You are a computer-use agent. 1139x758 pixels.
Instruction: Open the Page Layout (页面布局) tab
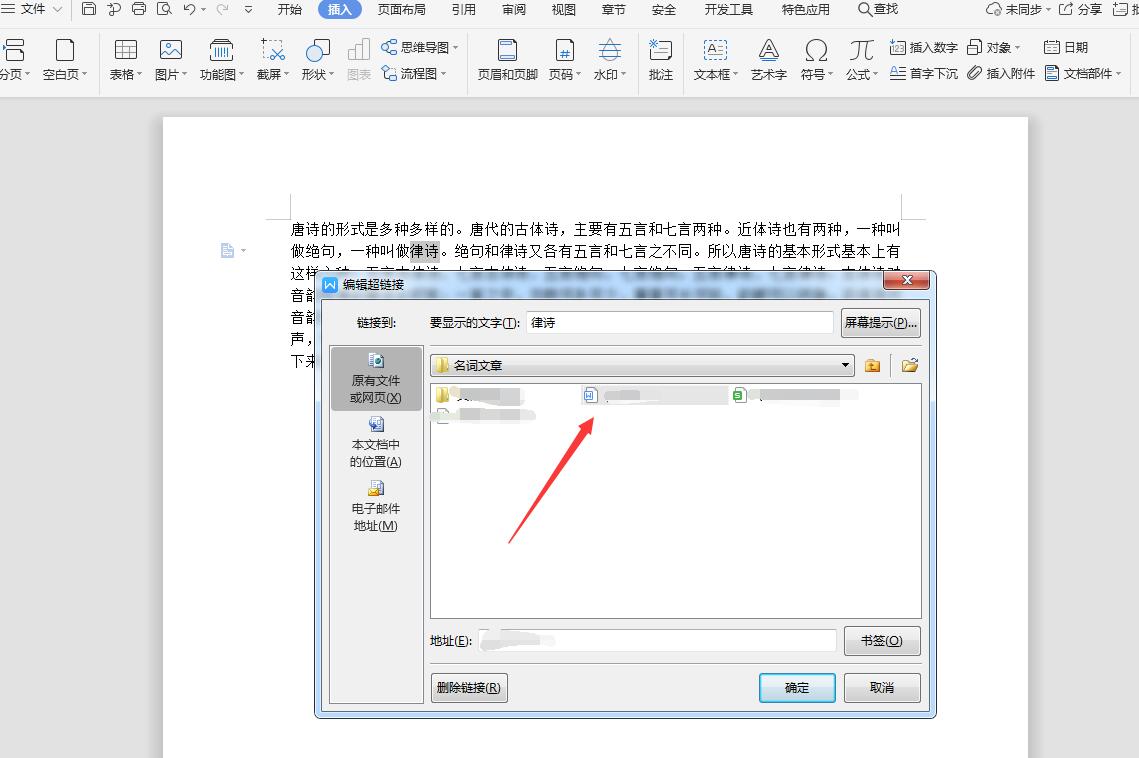click(x=402, y=9)
